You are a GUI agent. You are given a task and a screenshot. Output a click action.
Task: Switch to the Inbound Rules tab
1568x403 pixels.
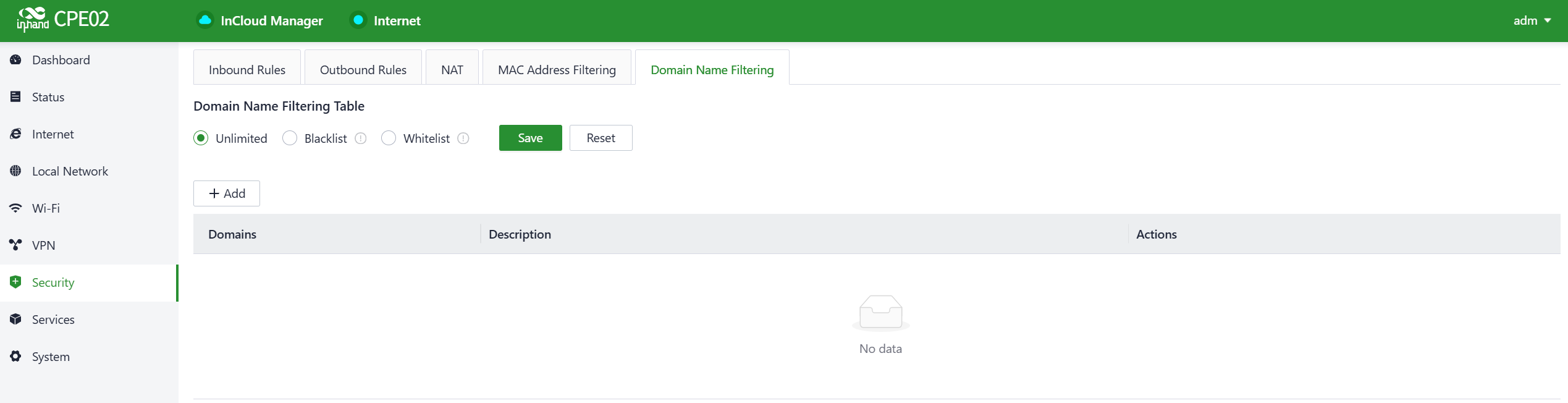point(247,70)
